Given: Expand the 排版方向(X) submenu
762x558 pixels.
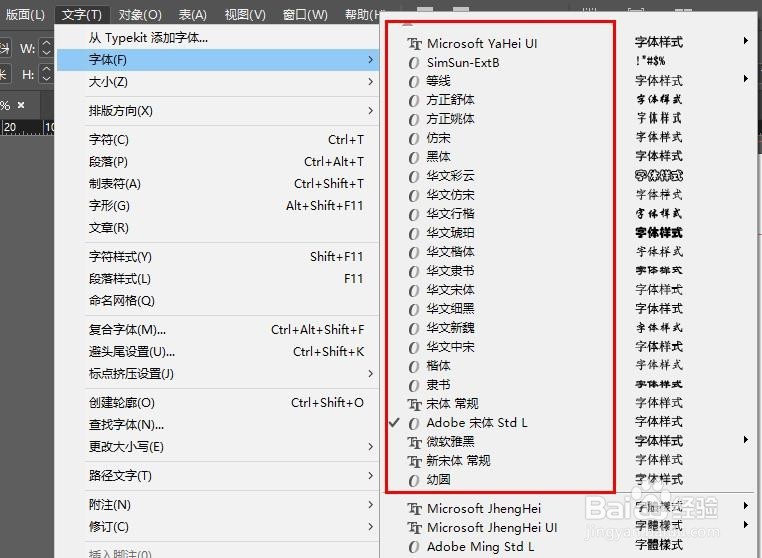Looking at the screenshot, I should (x=217, y=111).
